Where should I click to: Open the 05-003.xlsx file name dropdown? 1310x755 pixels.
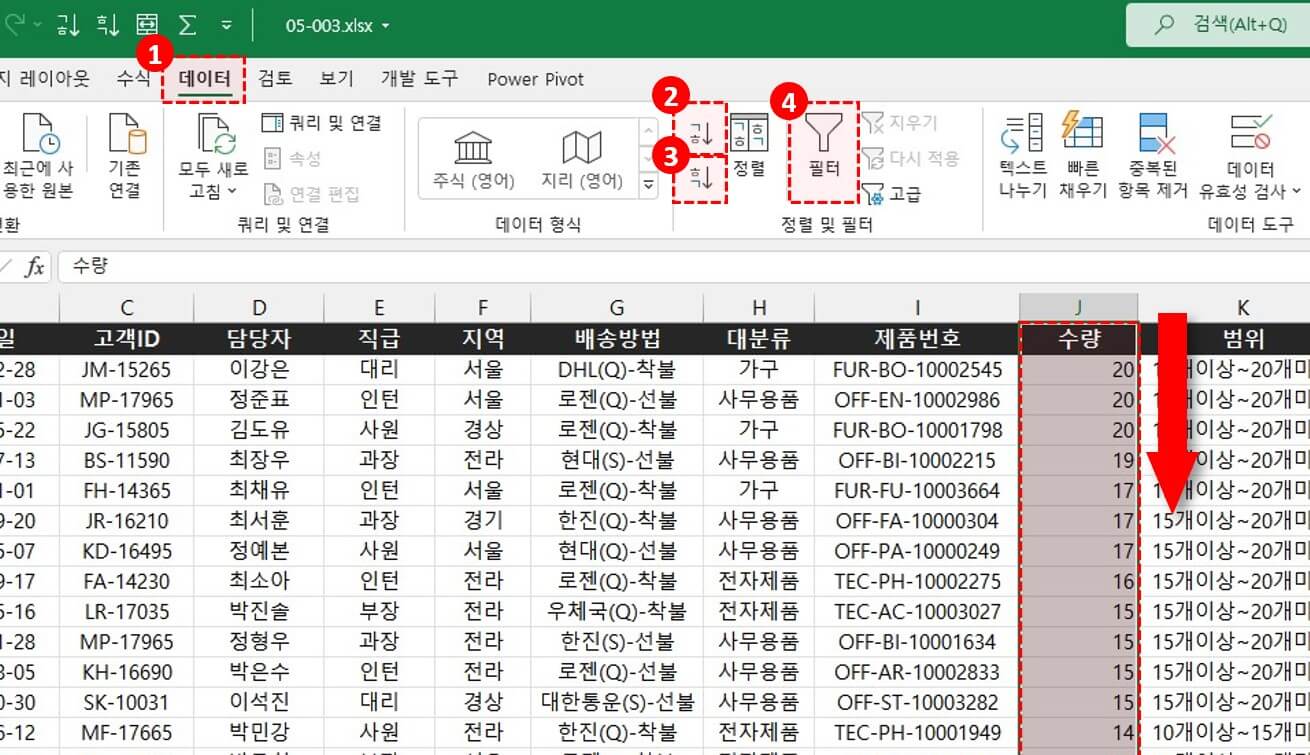point(385,25)
